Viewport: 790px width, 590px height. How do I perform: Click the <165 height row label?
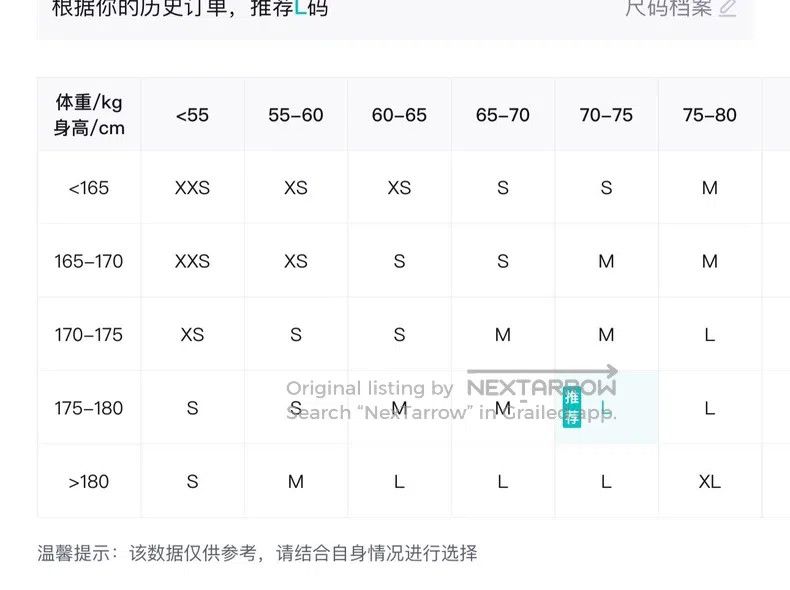89,188
